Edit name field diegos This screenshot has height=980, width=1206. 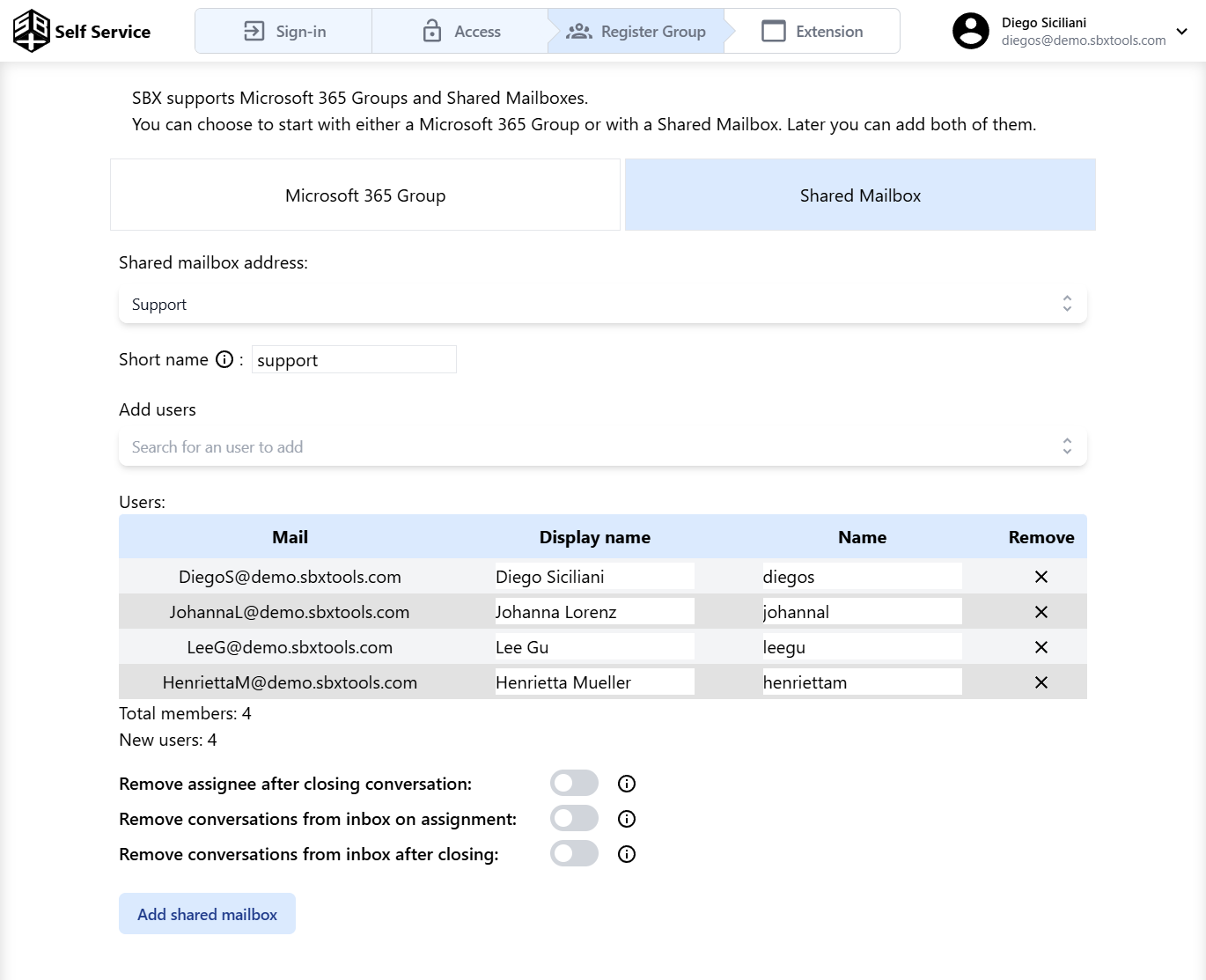pyautogui.click(x=863, y=577)
